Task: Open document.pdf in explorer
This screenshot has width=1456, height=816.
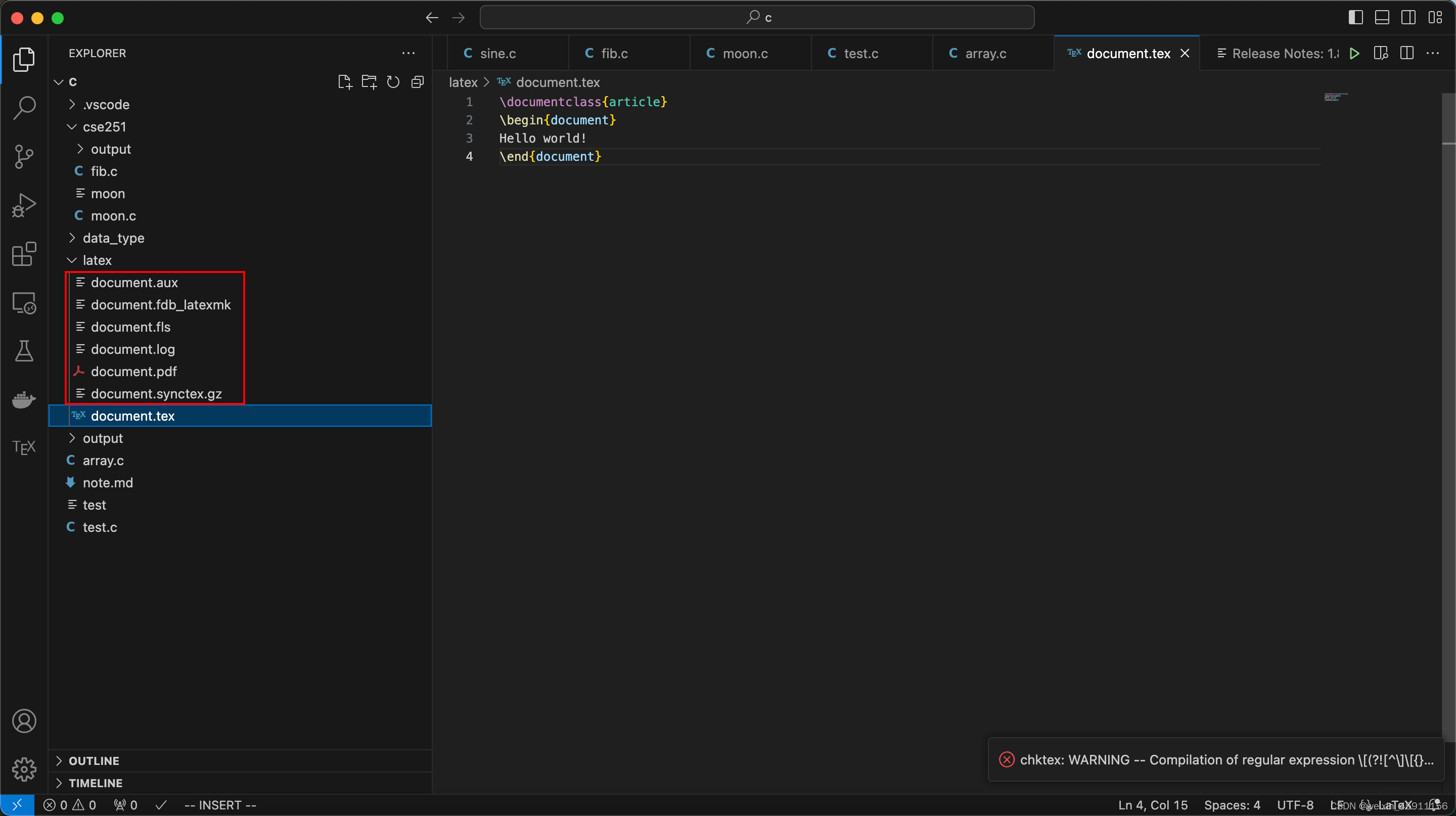Action: [133, 371]
